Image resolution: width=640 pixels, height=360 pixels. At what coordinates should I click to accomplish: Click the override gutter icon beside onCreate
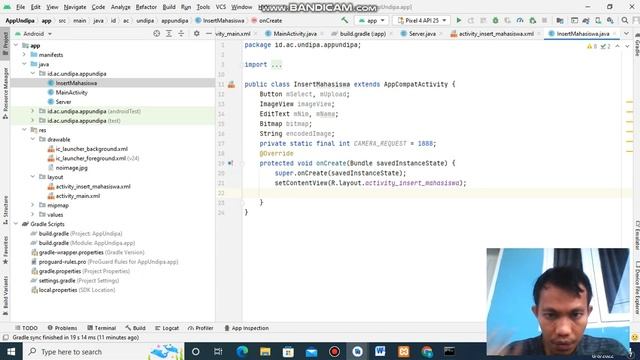(231, 163)
